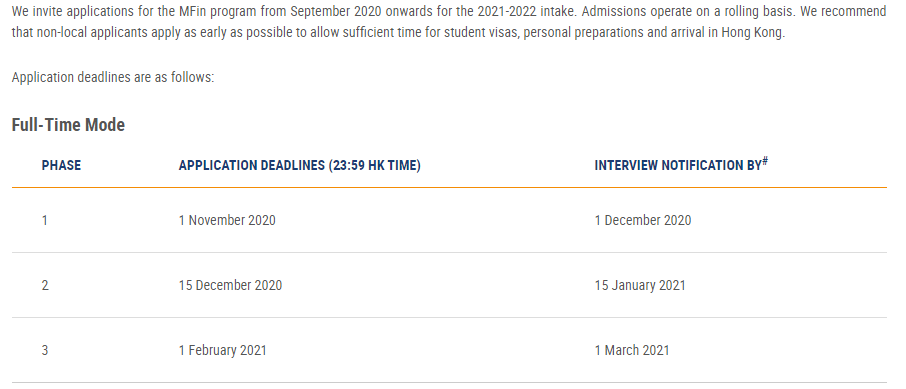Click the hash footnote marker superscript

click(765, 161)
